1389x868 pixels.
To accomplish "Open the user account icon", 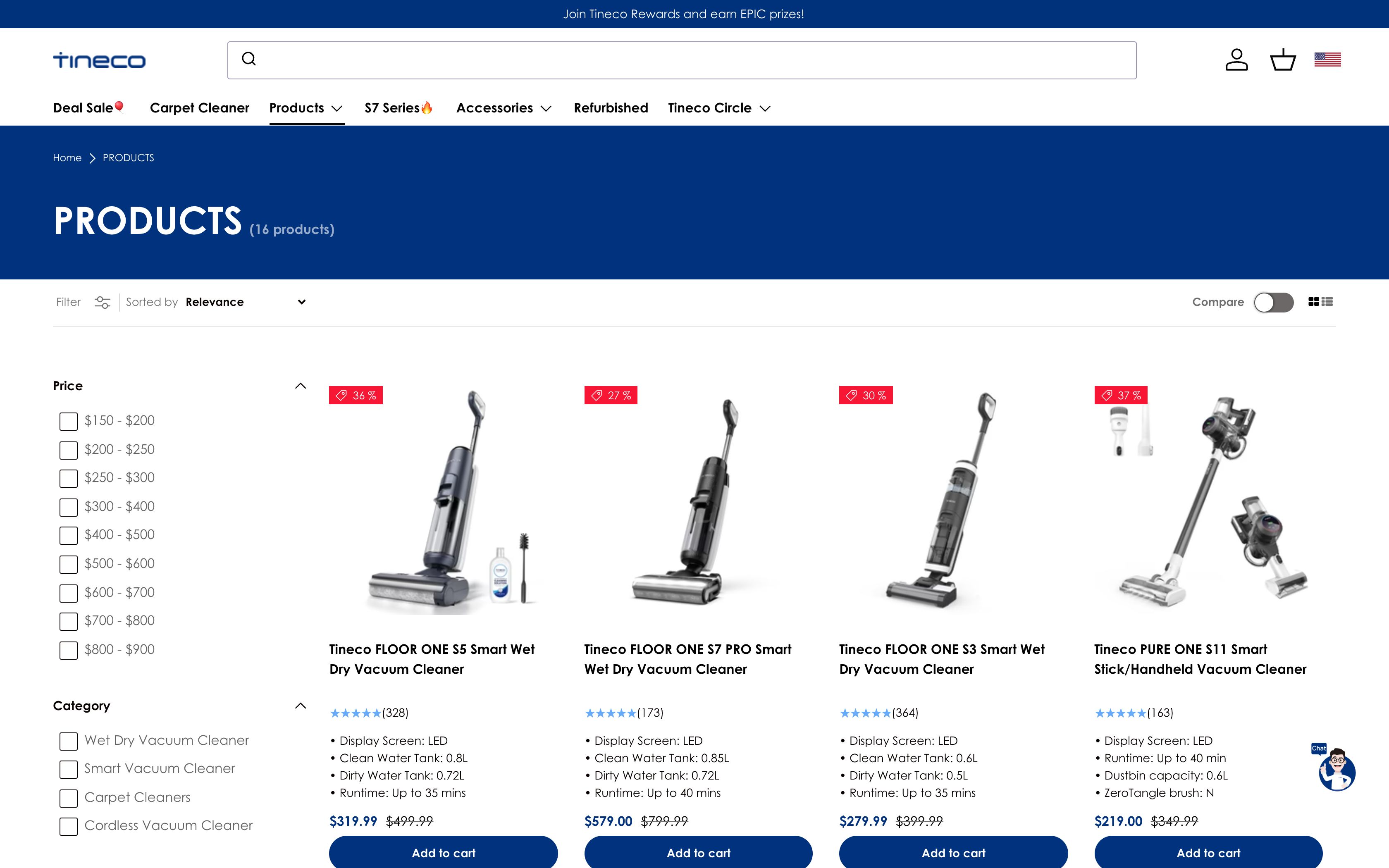I will 1236,60.
